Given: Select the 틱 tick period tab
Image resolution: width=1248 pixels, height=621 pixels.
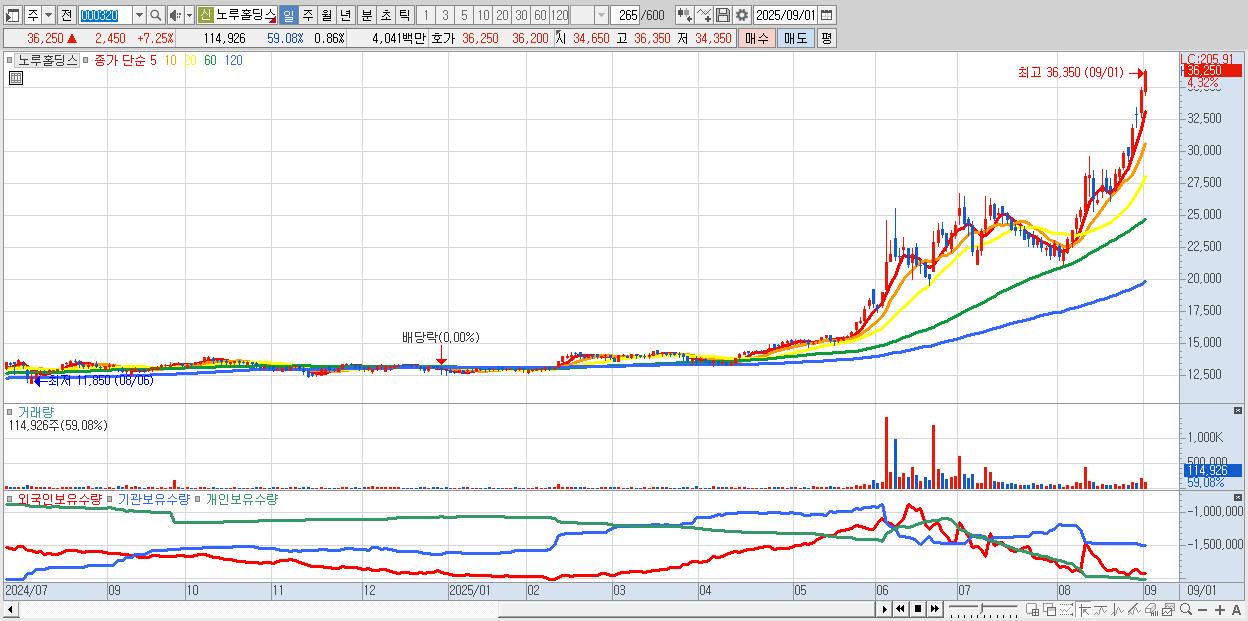Looking at the screenshot, I should click(x=404, y=15).
